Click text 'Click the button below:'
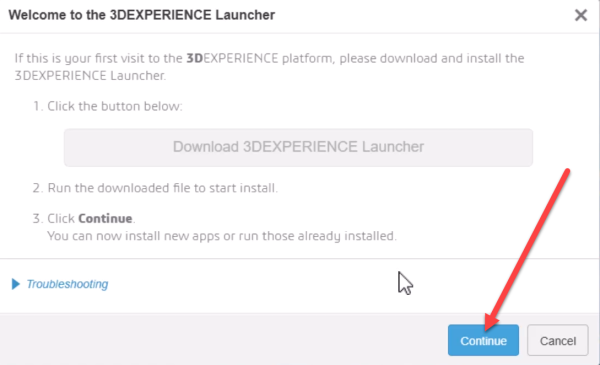The width and height of the screenshot is (600, 365). (115, 106)
